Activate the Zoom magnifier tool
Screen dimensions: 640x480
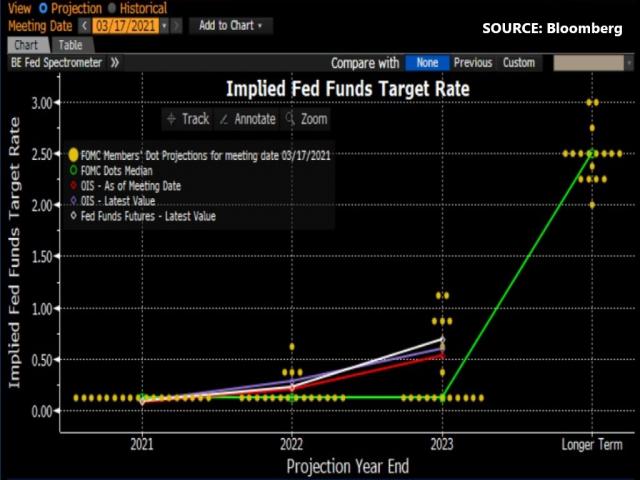[306, 118]
